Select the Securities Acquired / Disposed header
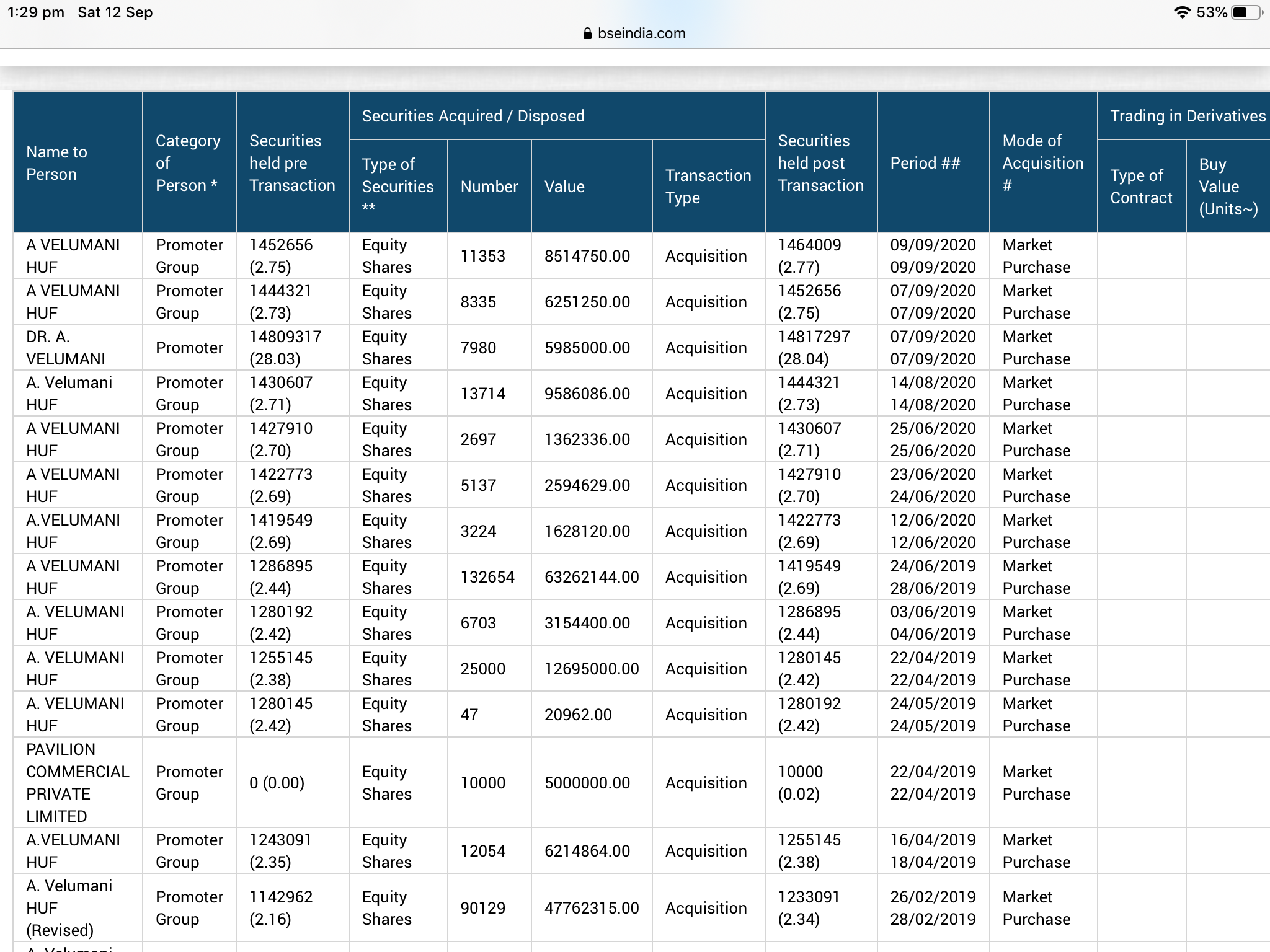Screen dimensions: 1270x952 pyautogui.click(x=473, y=116)
